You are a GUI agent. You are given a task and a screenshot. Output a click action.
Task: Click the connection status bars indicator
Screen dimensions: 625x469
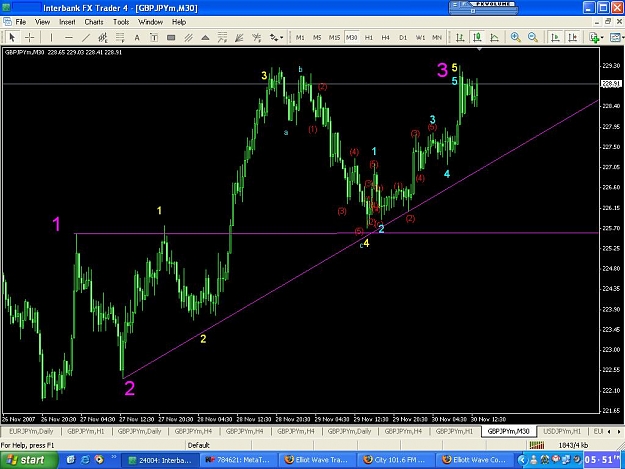coord(537,445)
